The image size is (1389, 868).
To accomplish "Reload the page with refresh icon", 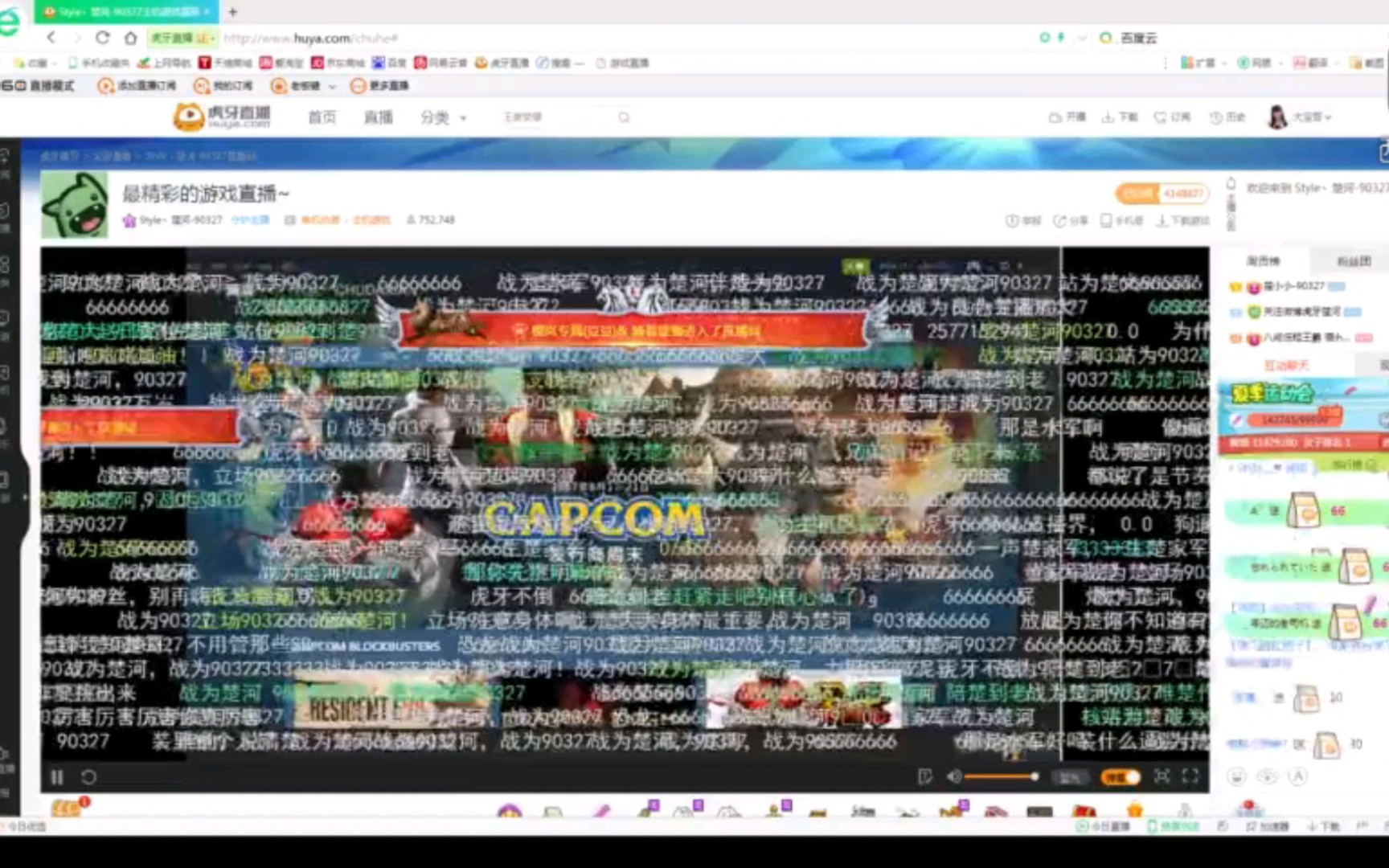I will pyautogui.click(x=102, y=38).
